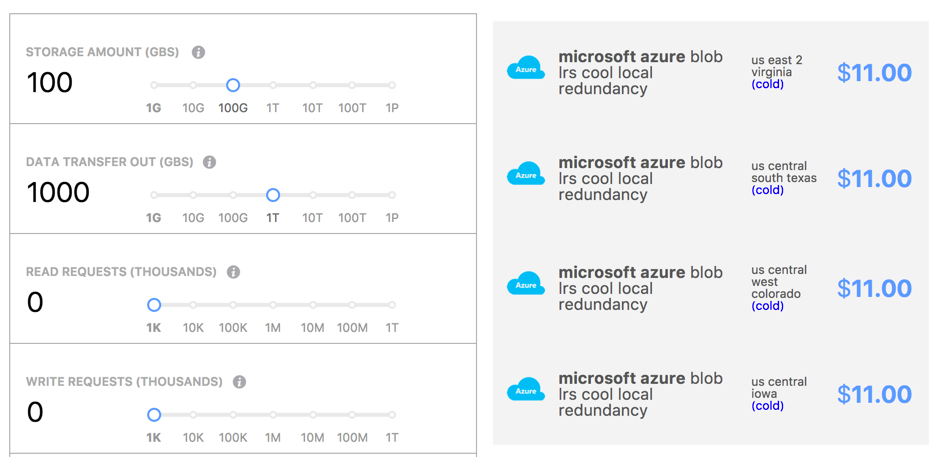Open info tooltip icon for Read Requests
Image resolution: width=936 pixels, height=457 pixels.
coord(233,272)
